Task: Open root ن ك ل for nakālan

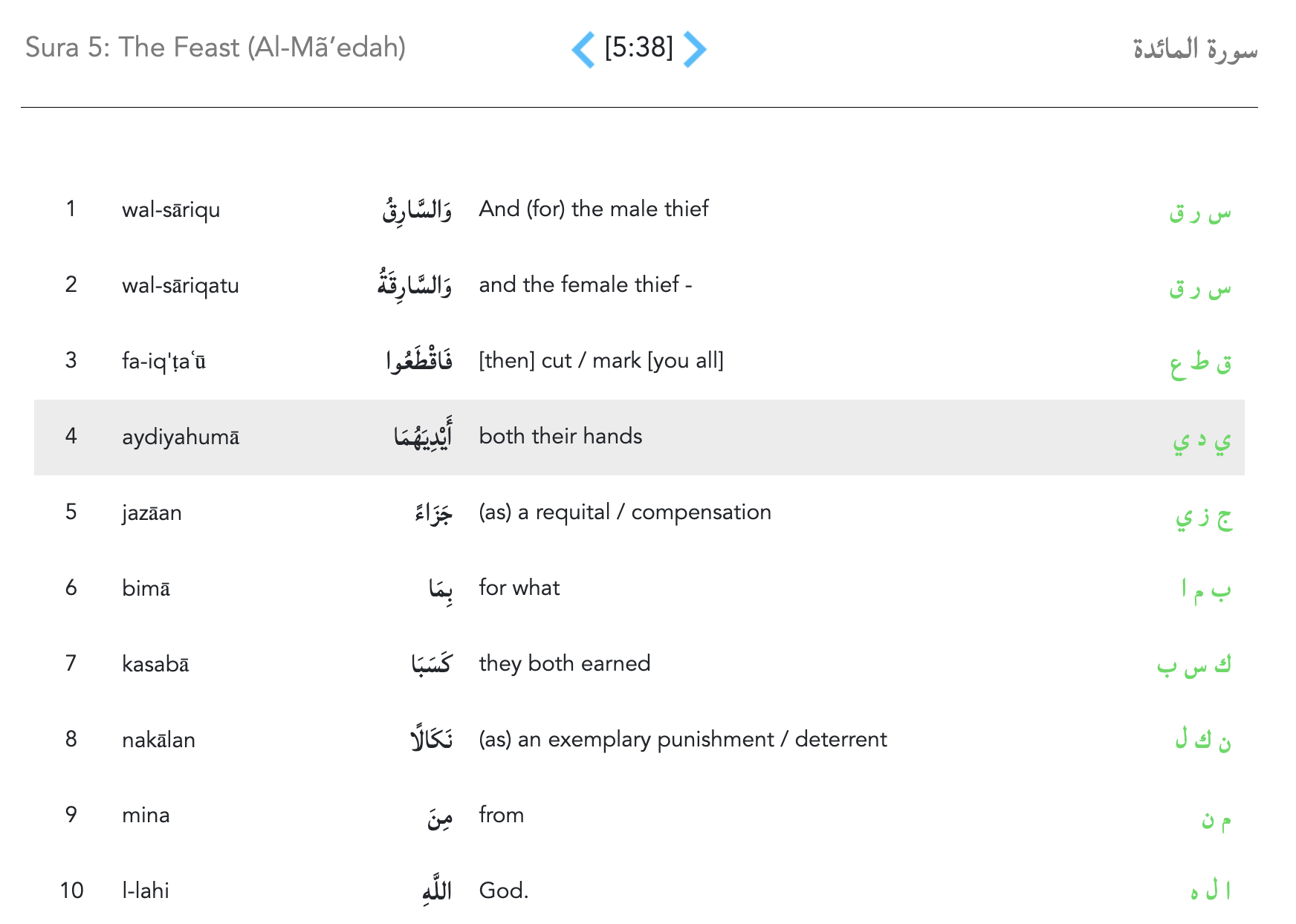Action: [1202, 741]
